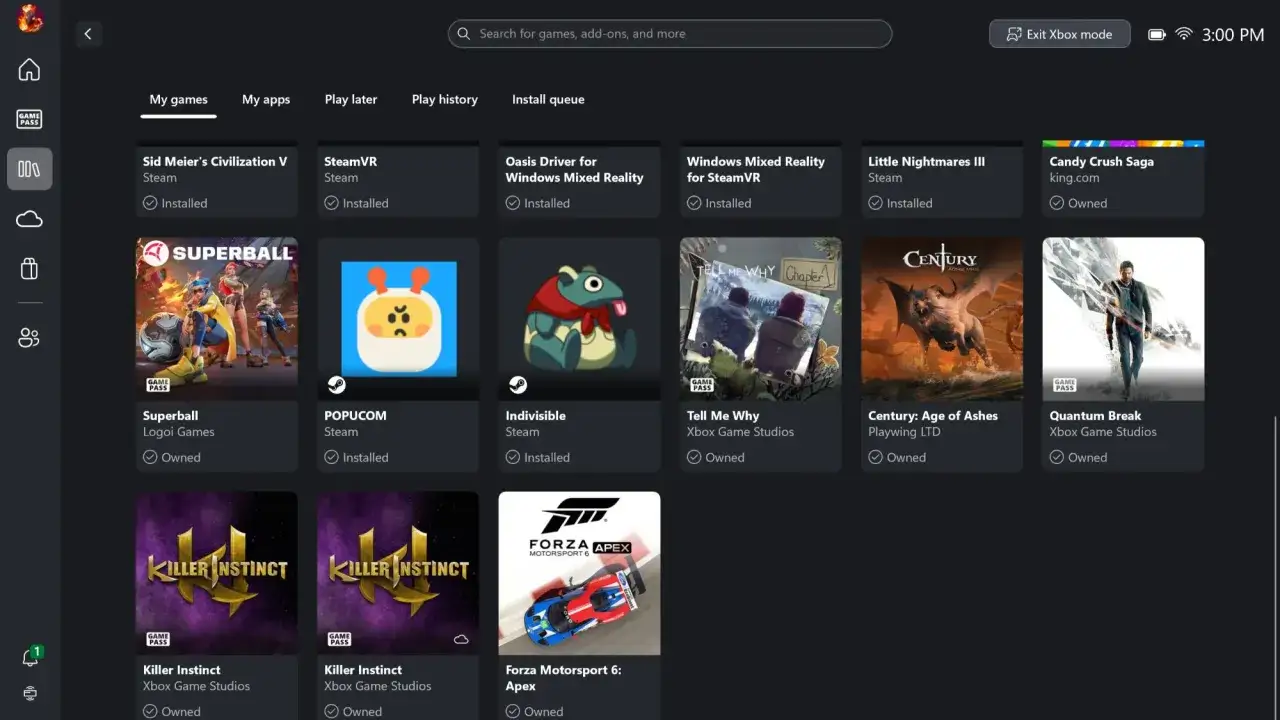This screenshot has width=1280, height=720.
Task: Click the search magnifier icon
Action: pyautogui.click(x=463, y=34)
